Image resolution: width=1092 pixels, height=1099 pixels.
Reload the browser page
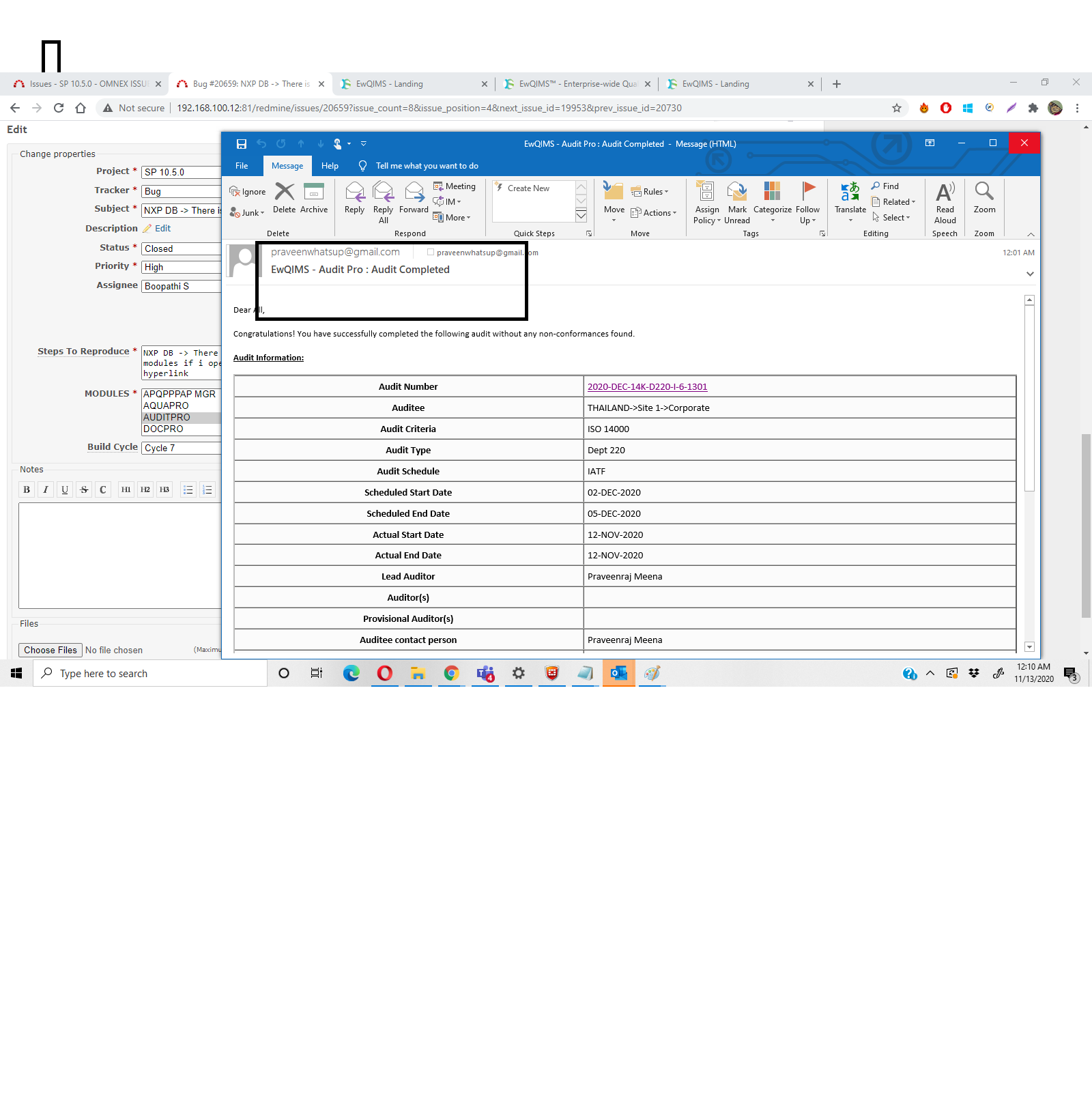pos(59,108)
